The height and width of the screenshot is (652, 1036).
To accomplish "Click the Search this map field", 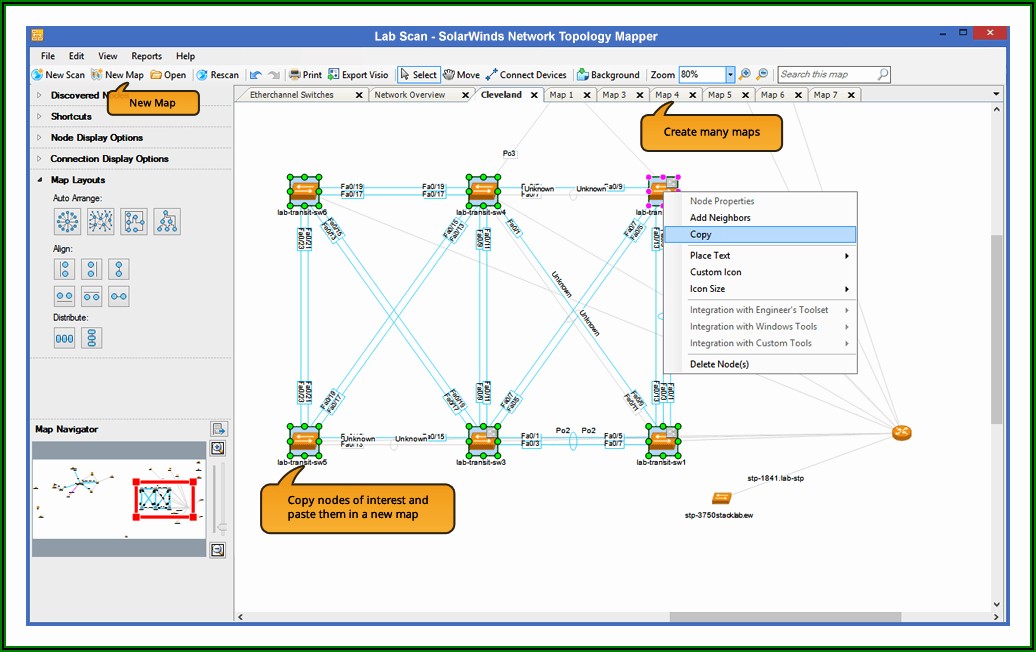I will click(828, 75).
